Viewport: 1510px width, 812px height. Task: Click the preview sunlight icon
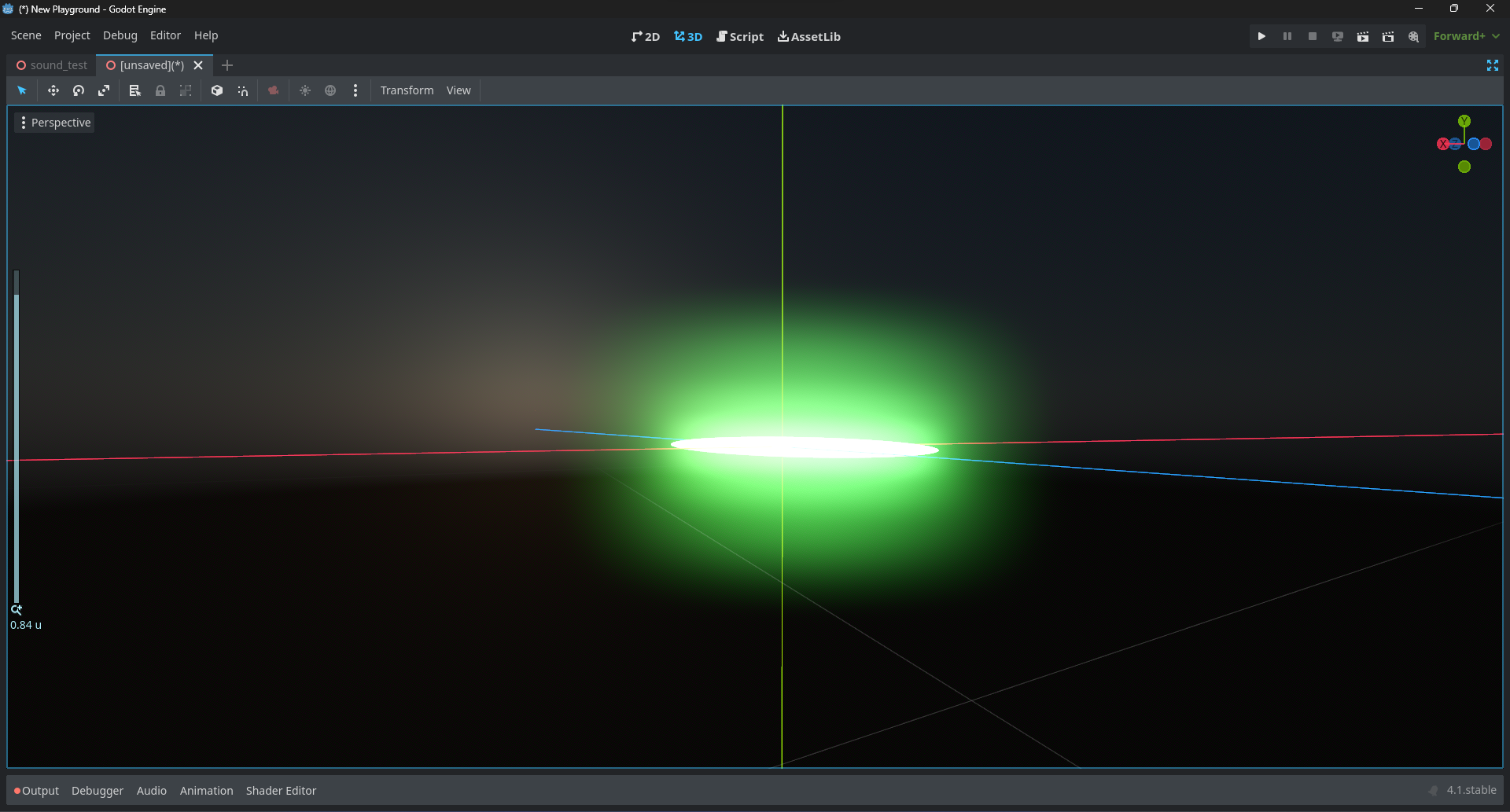pos(305,90)
